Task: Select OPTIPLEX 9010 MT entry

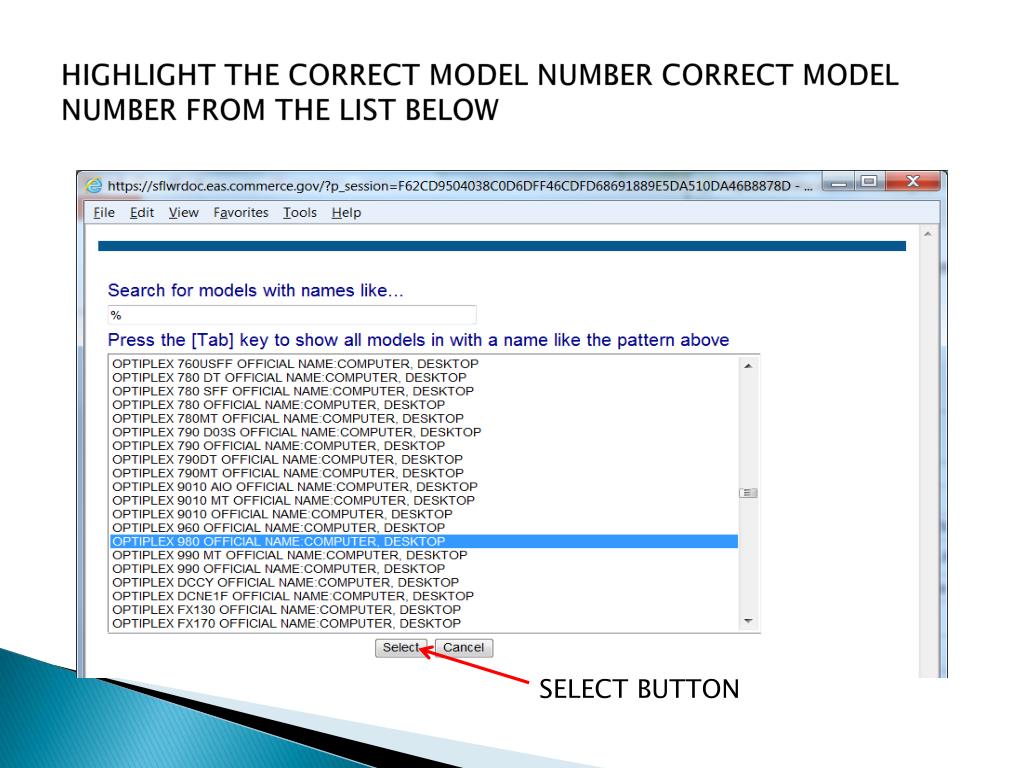Action: (x=424, y=500)
